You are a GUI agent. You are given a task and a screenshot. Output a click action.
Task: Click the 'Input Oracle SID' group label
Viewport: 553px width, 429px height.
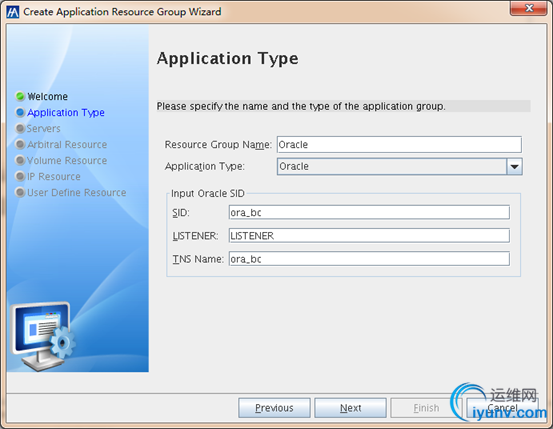tap(208, 193)
